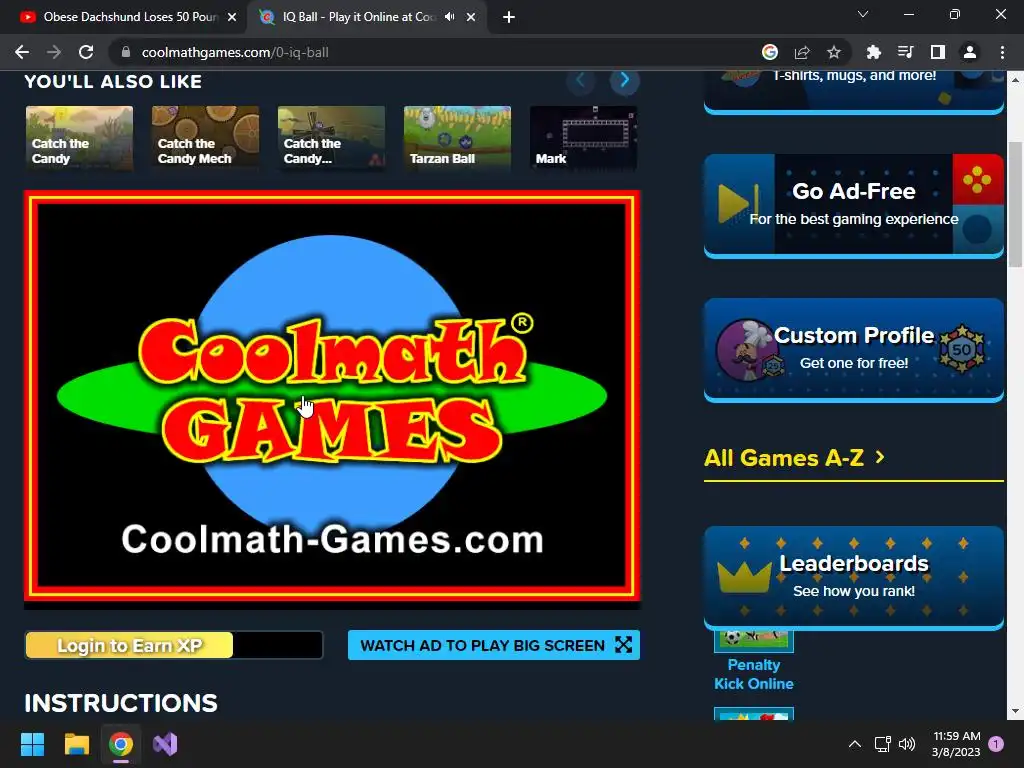Viewport: 1024px width, 768px height.
Task: Mute the IQ Ball tab speaker icon
Action: pos(449,17)
